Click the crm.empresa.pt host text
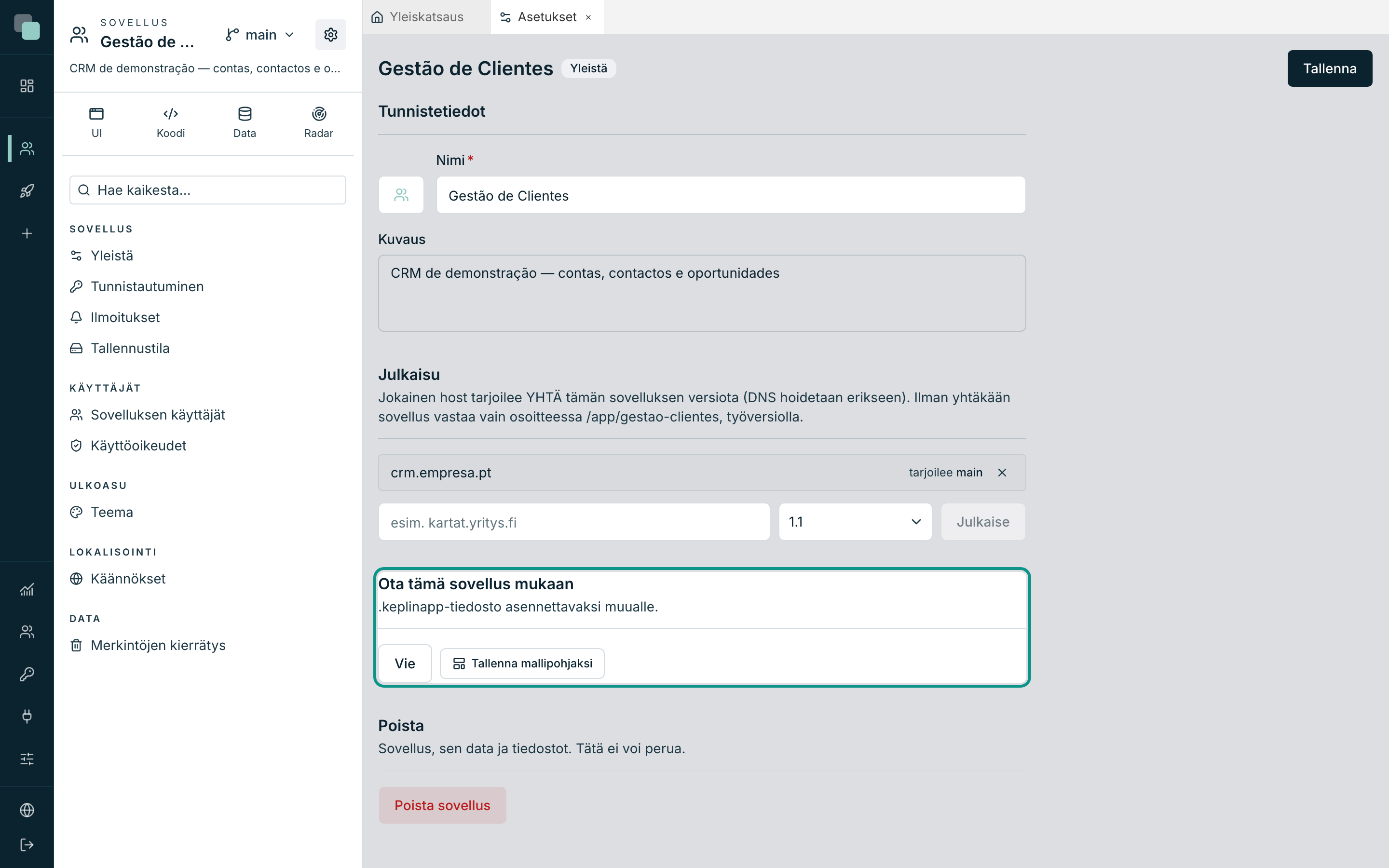Image resolution: width=1389 pixels, height=868 pixels. (441, 473)
